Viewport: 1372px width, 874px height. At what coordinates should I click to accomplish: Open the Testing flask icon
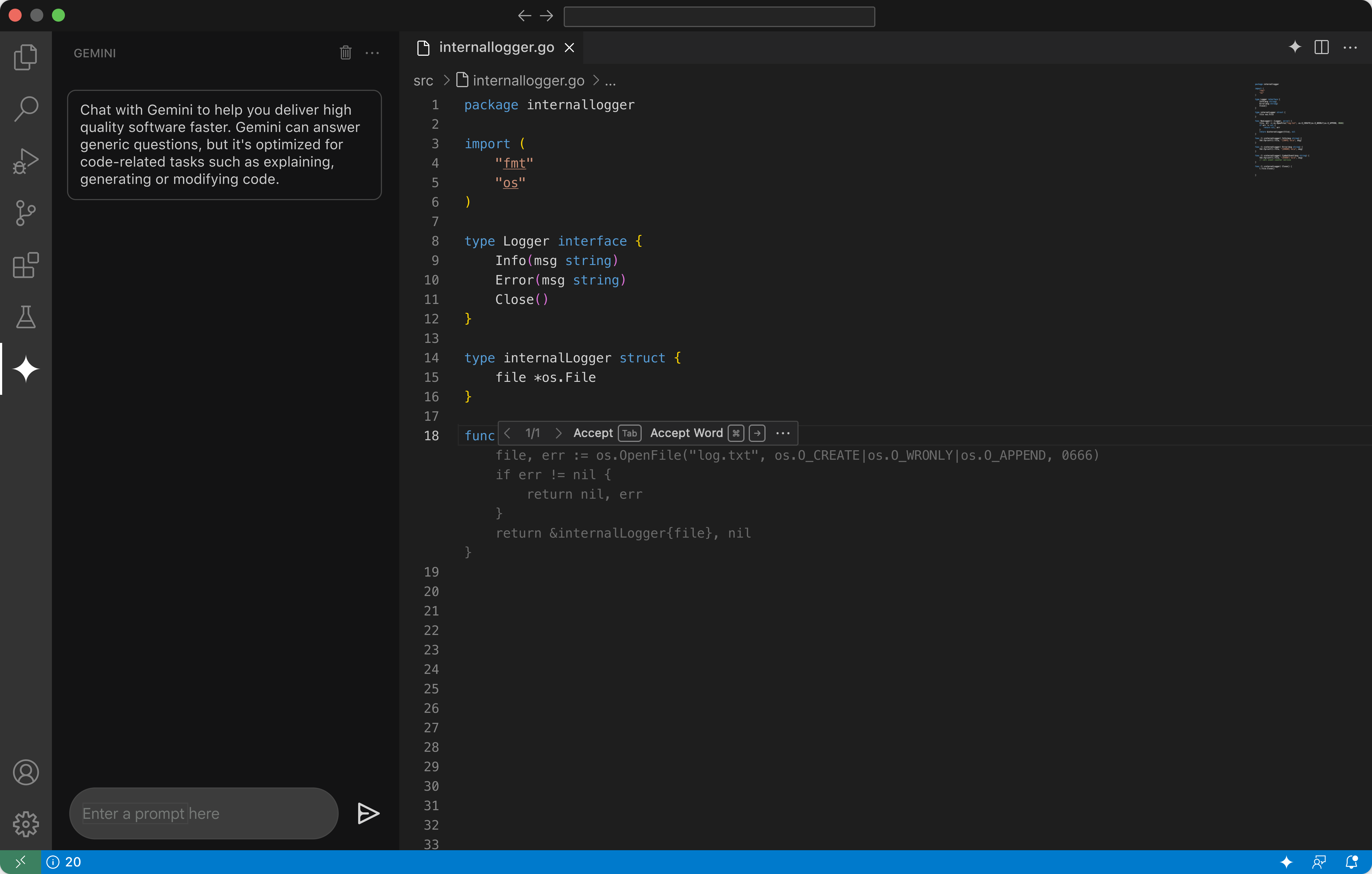[25, 317]
